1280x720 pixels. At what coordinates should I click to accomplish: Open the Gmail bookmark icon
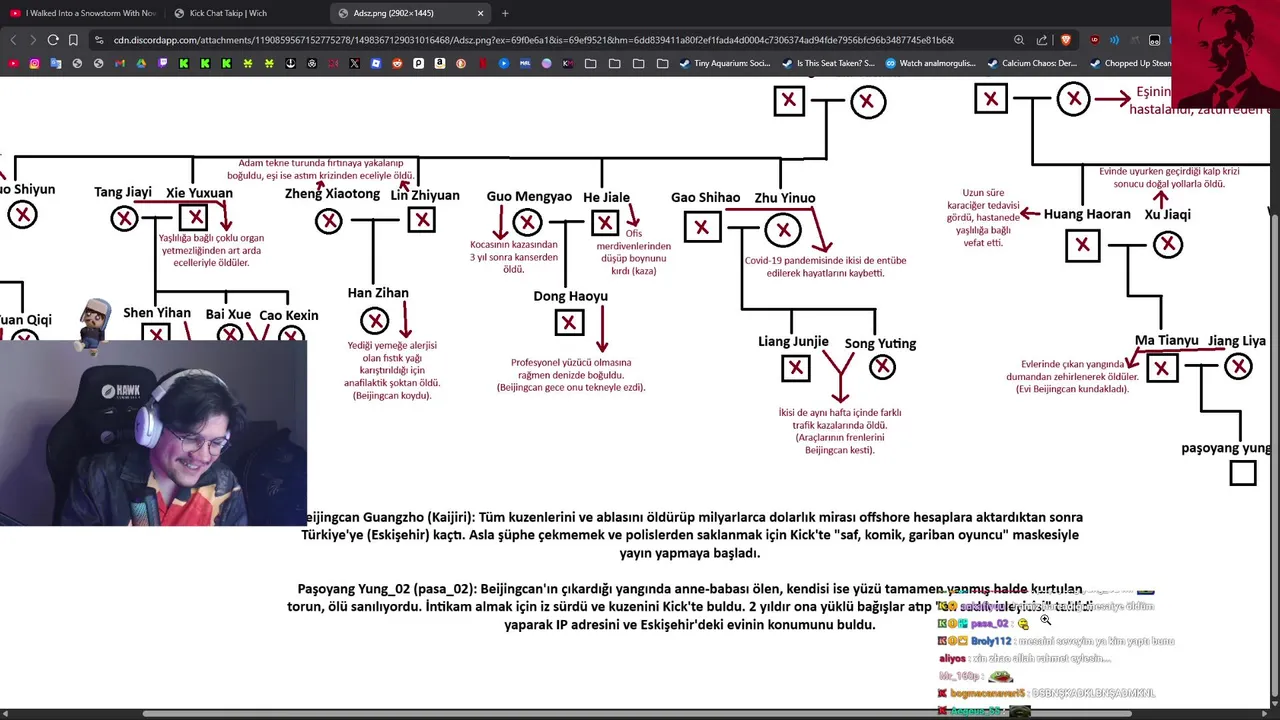(x=119, y=63)
